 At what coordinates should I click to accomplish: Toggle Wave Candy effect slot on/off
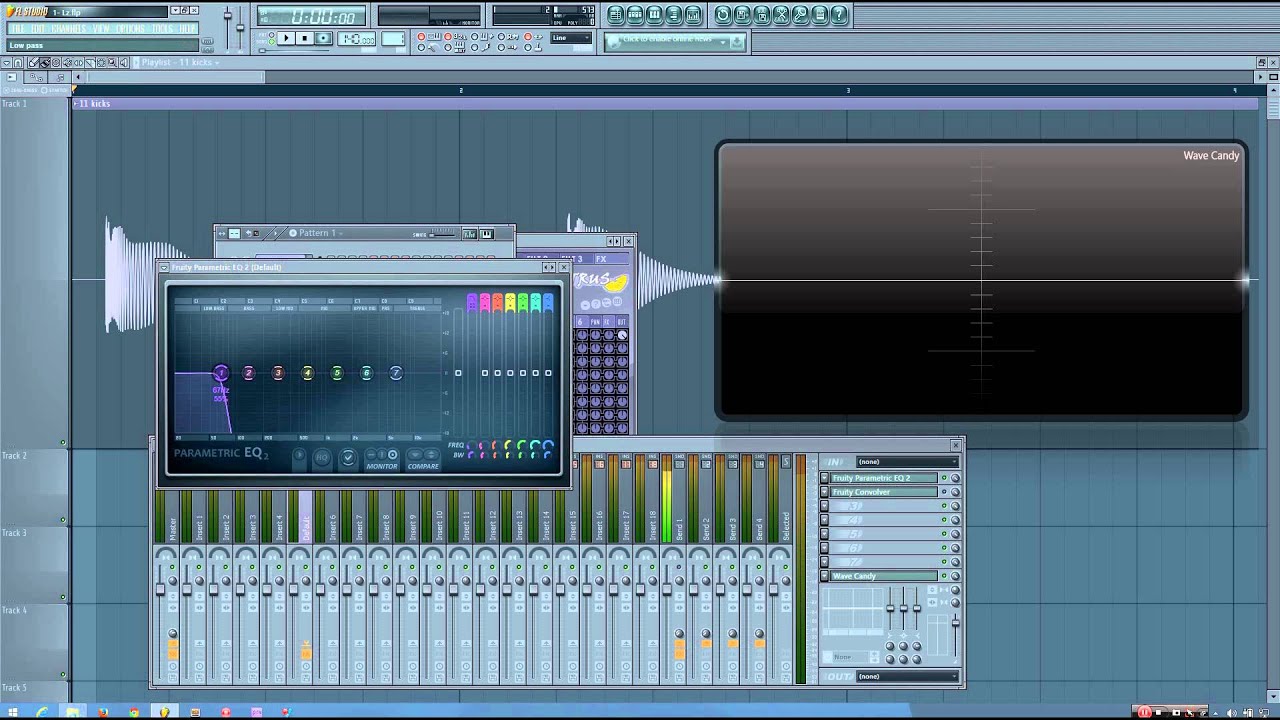[944, 576]
